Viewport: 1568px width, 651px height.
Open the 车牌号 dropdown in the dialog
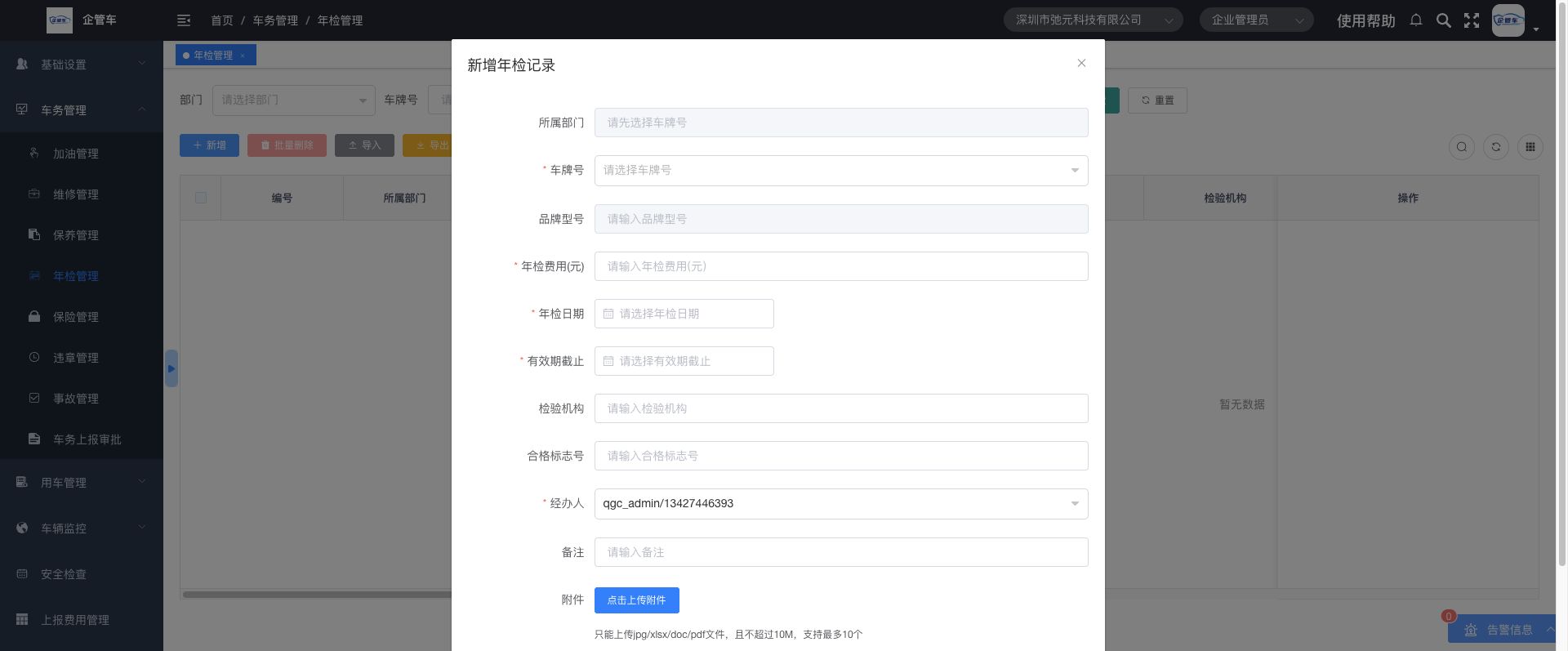[841, 170]
